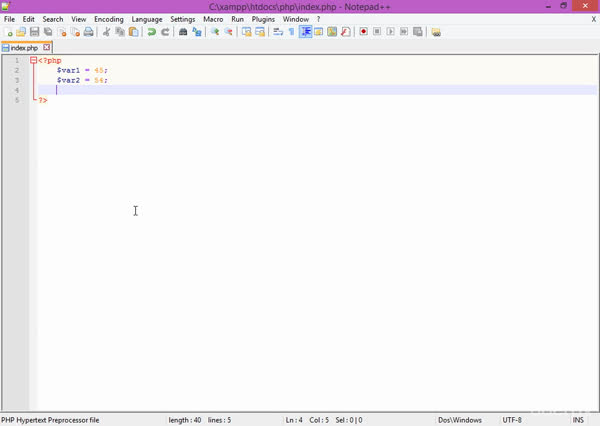Click the UTF-8 encoding in status bar
Screen dimensions: 600x426
512,420
